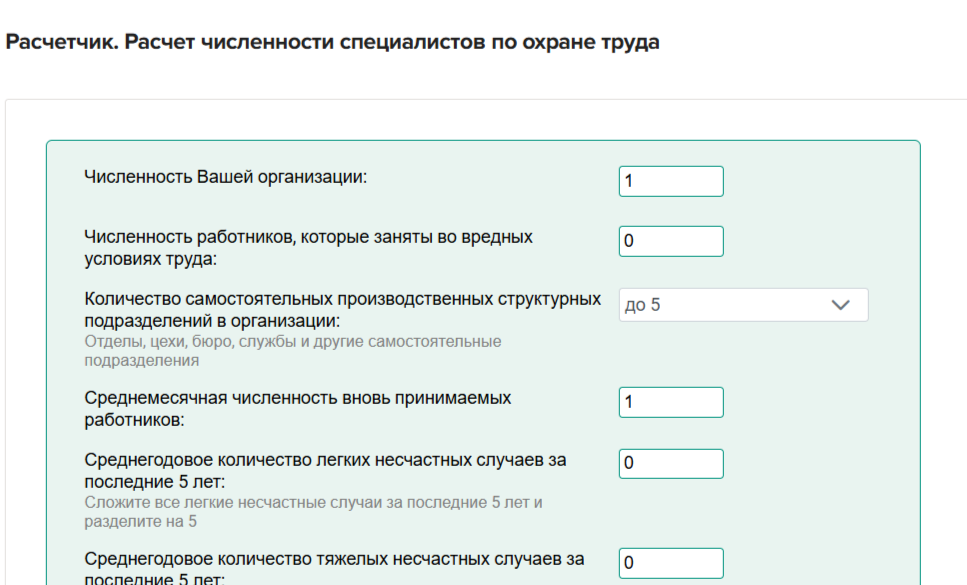The width and height of the screenshot is (967, 585).
Task: Click the severe accidents yearly average field
Action: coord(670,563)
